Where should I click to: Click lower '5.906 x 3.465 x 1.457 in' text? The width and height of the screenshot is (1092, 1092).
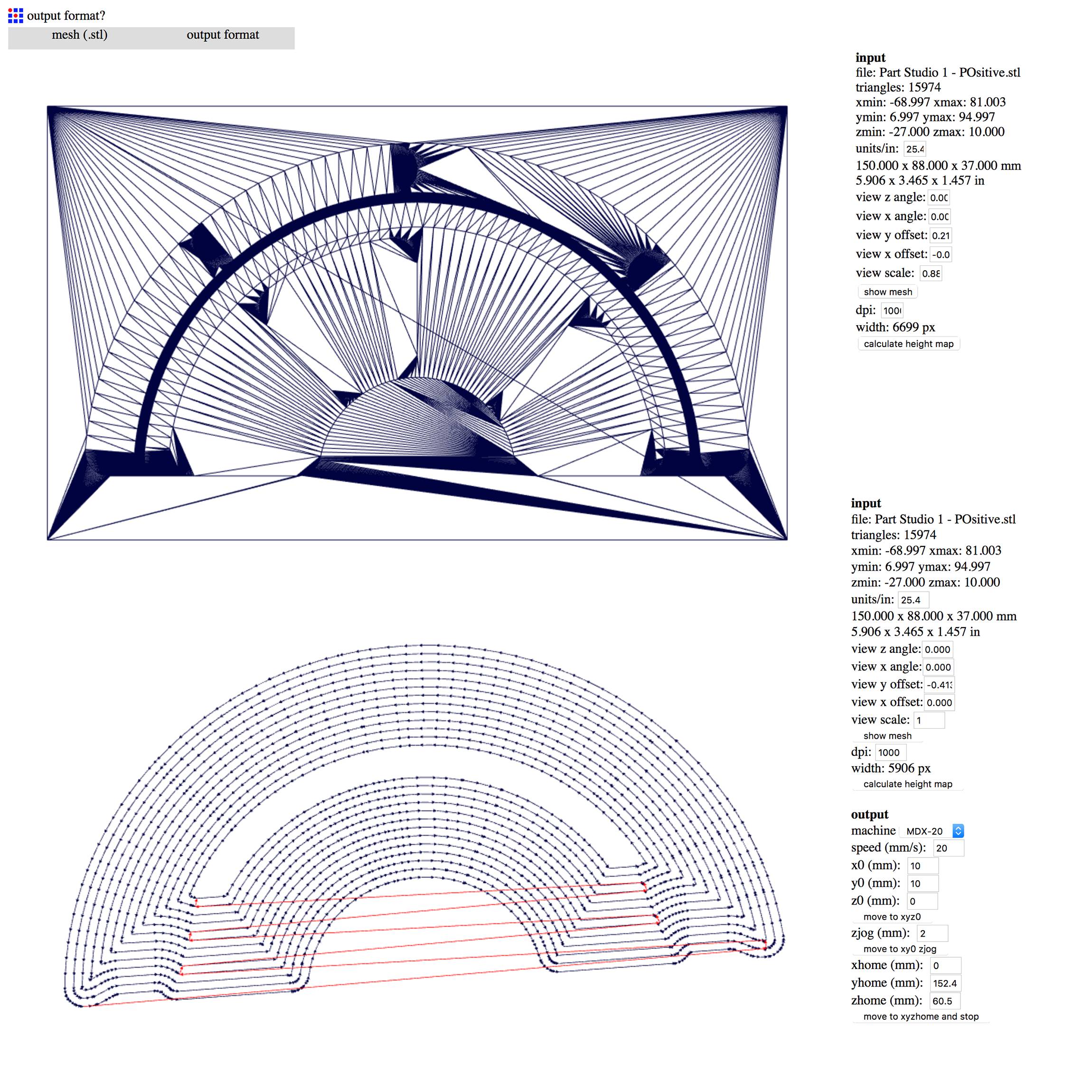click(x=916, y=632)
